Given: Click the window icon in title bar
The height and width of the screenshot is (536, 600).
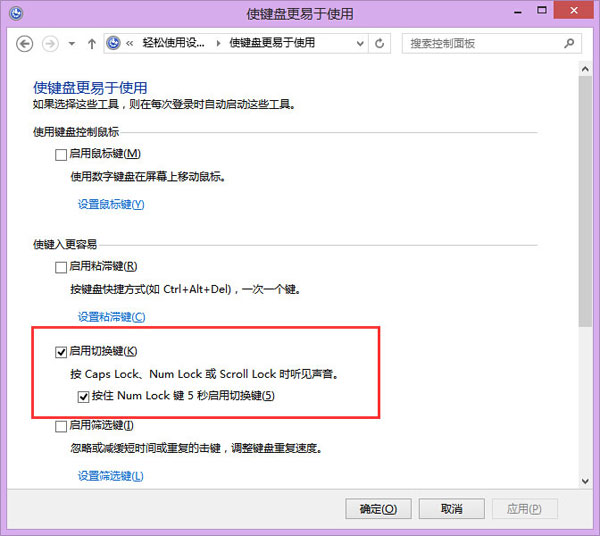Looking at the screenshot, I should click(12, 14).
